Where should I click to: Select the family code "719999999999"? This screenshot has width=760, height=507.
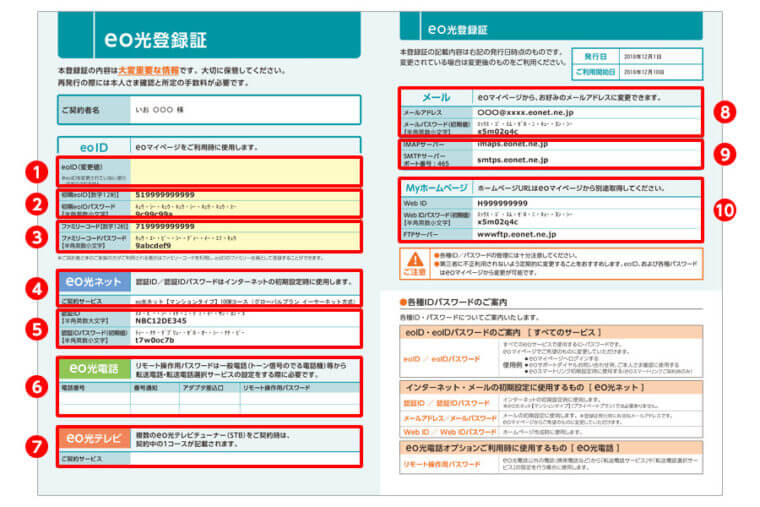click(x=165, y=226)
